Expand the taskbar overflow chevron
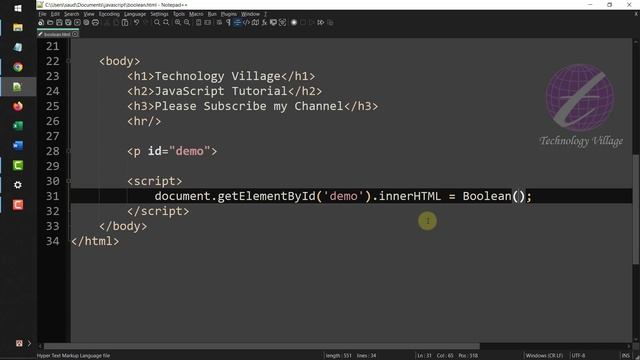 click(29, 343)
